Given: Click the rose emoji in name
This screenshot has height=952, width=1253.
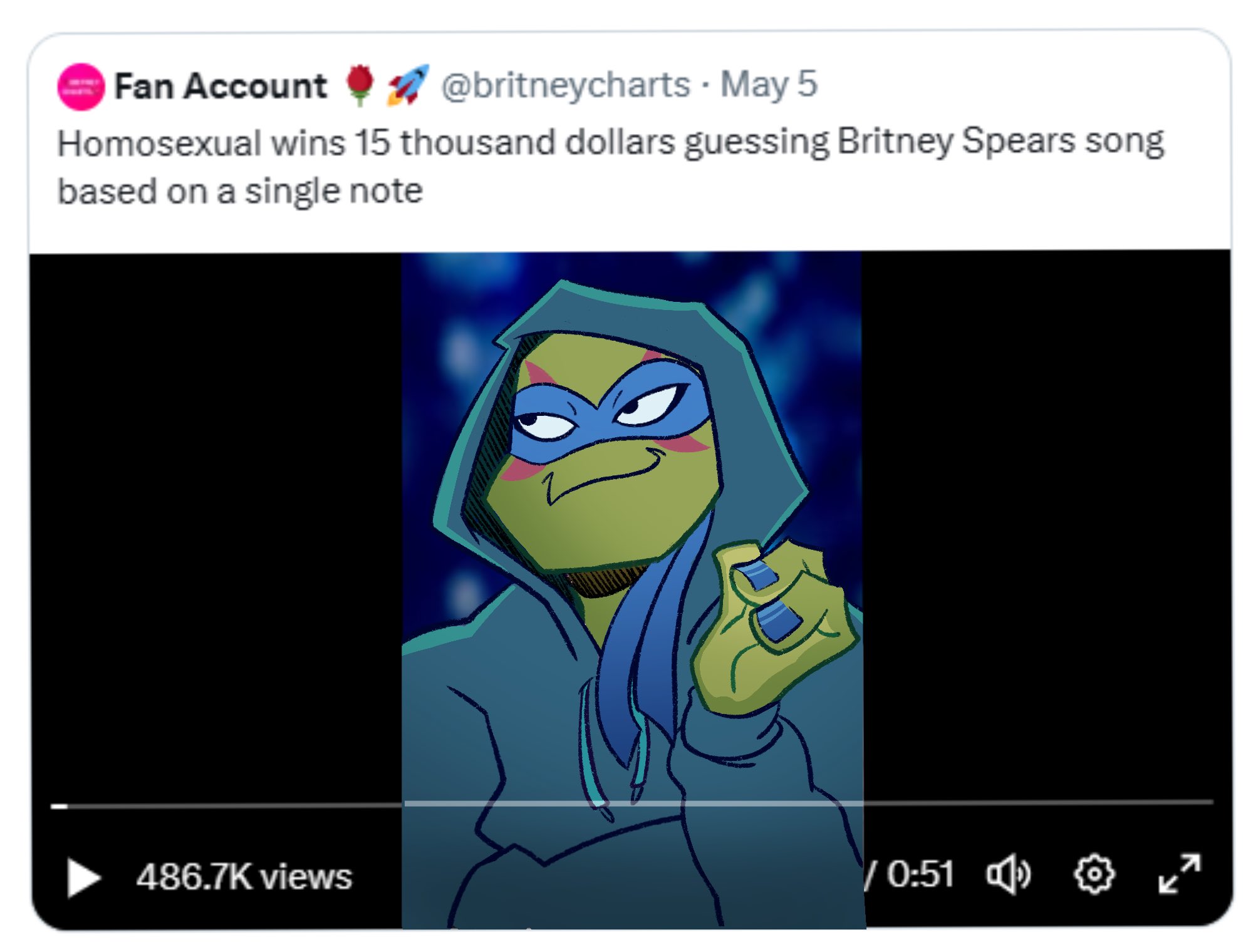Looking at the screenshot, I should tap(360, 85).
